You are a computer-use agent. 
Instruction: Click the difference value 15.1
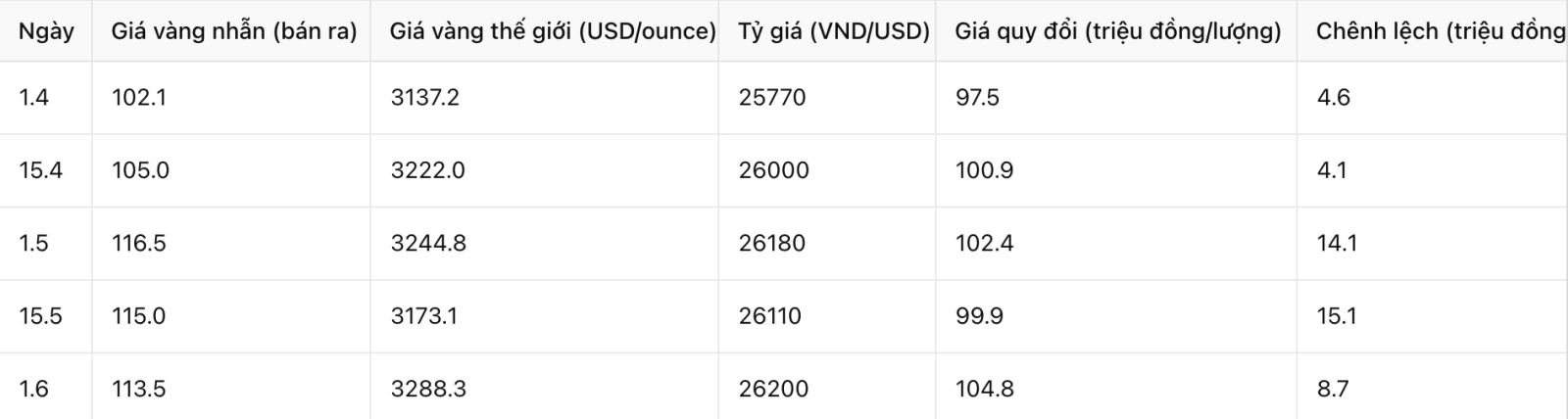pos(1337,316)
